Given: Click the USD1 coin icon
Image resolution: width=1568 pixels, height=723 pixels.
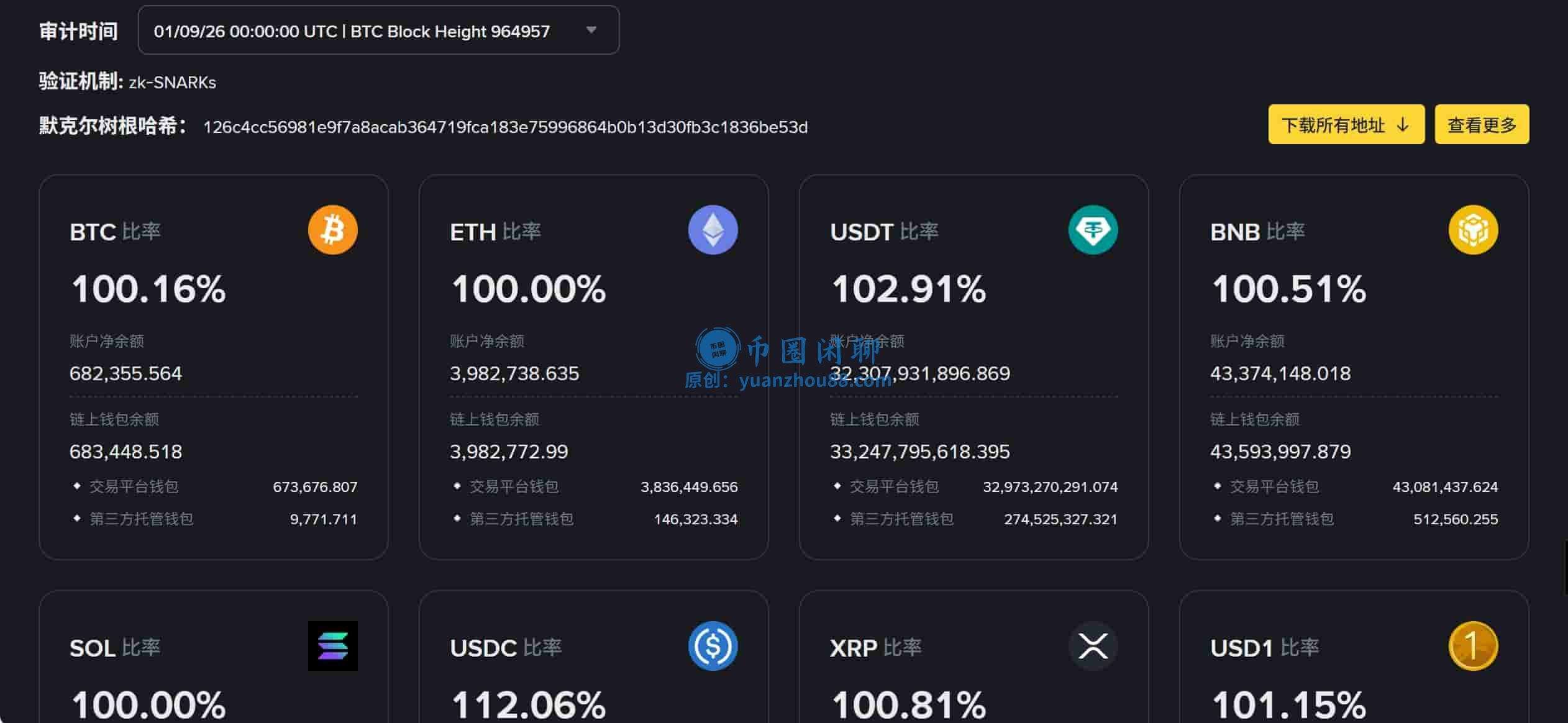Looking at the screenshot, I should 1474,646.
